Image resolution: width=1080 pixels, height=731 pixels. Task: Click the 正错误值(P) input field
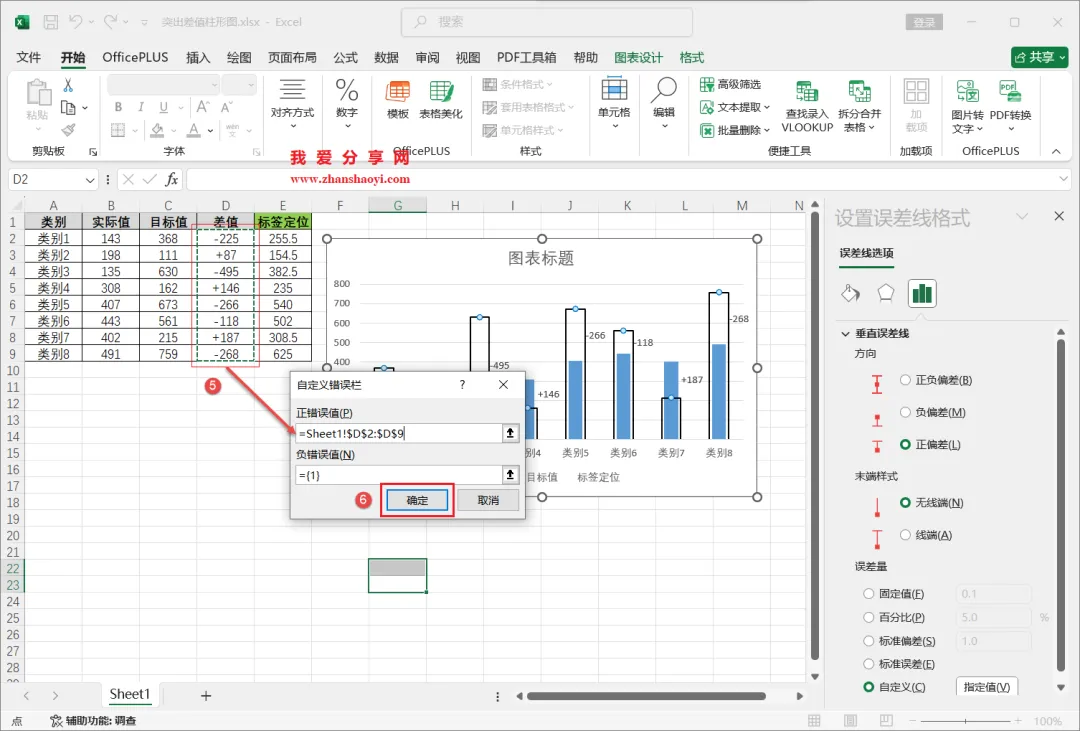coord(399,433)
